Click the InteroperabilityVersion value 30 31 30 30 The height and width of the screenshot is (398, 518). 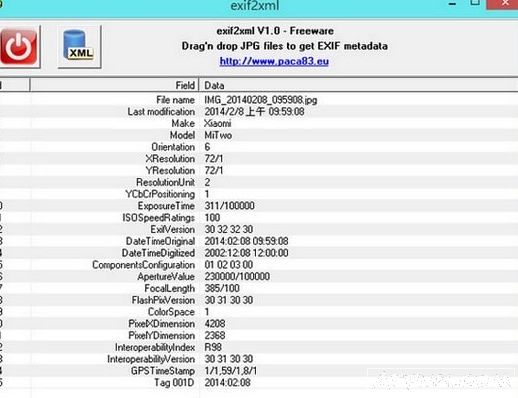[229, 359]
